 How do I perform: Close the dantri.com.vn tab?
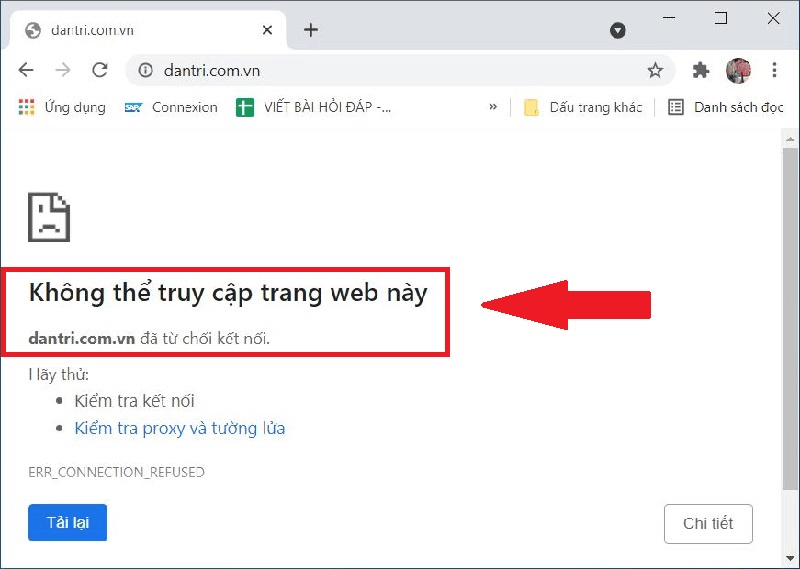267,30
